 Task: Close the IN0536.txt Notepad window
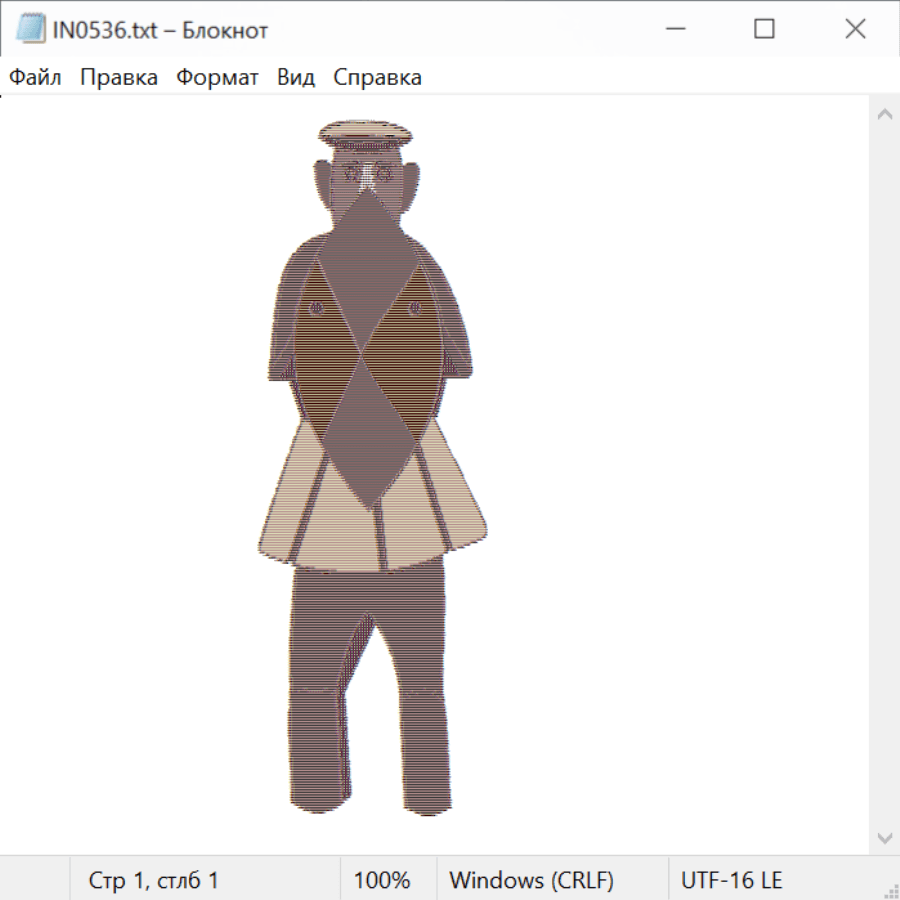tap(855, 30)
